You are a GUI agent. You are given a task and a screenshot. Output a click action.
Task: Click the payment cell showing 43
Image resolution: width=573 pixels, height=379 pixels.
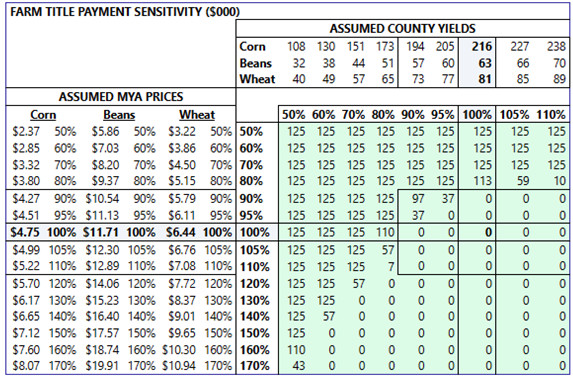click(299, 366)
